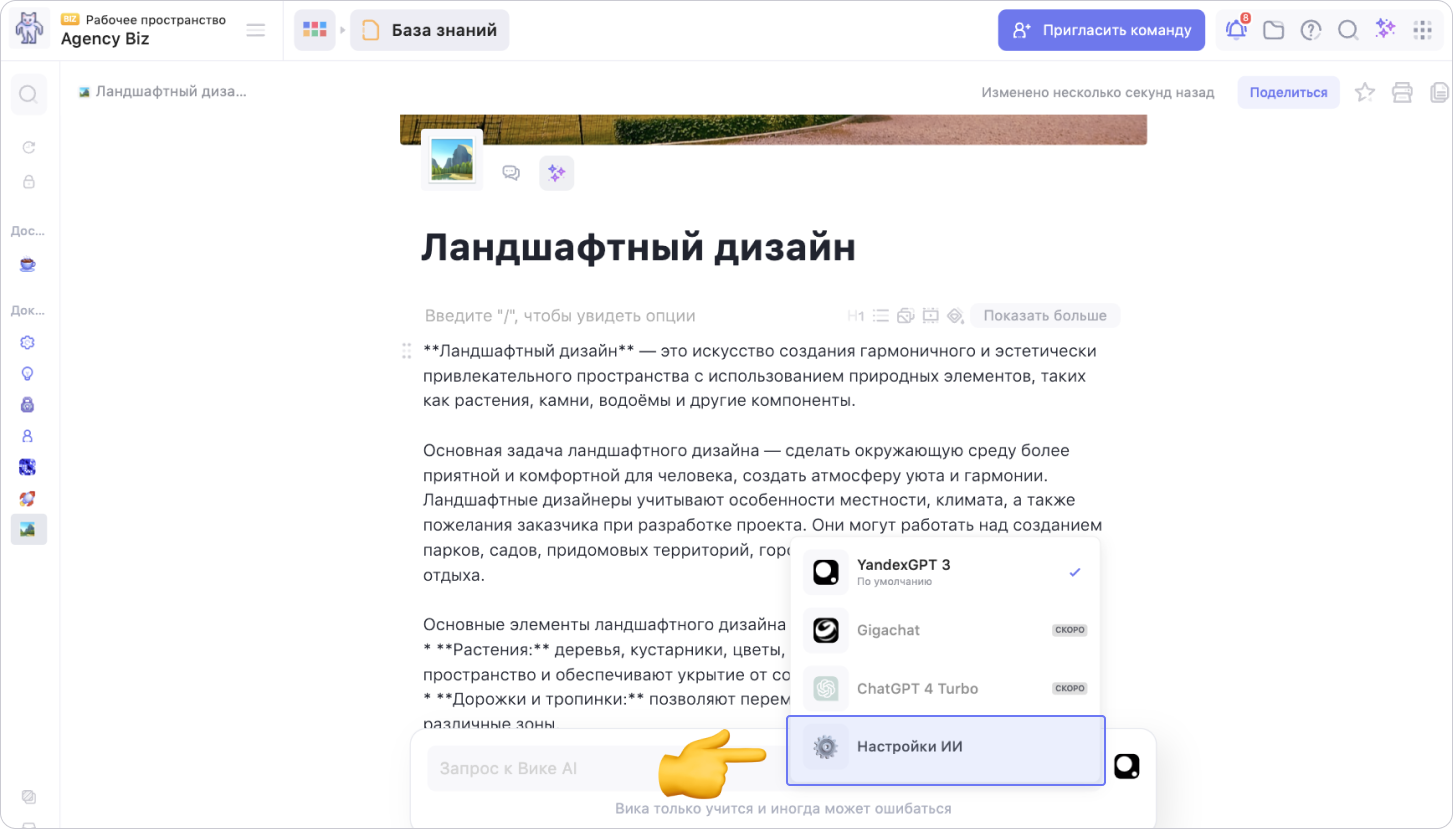Click the folder icon in top bar
This screenshot has width=1453, height=829.
(x=1273, y=30)
